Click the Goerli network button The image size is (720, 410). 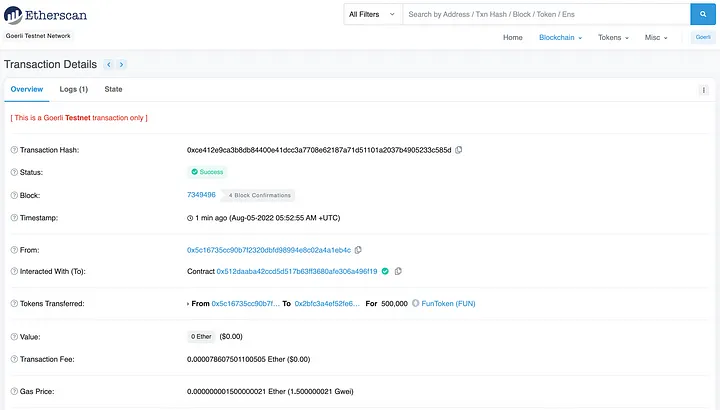click(x=703, y=38)
